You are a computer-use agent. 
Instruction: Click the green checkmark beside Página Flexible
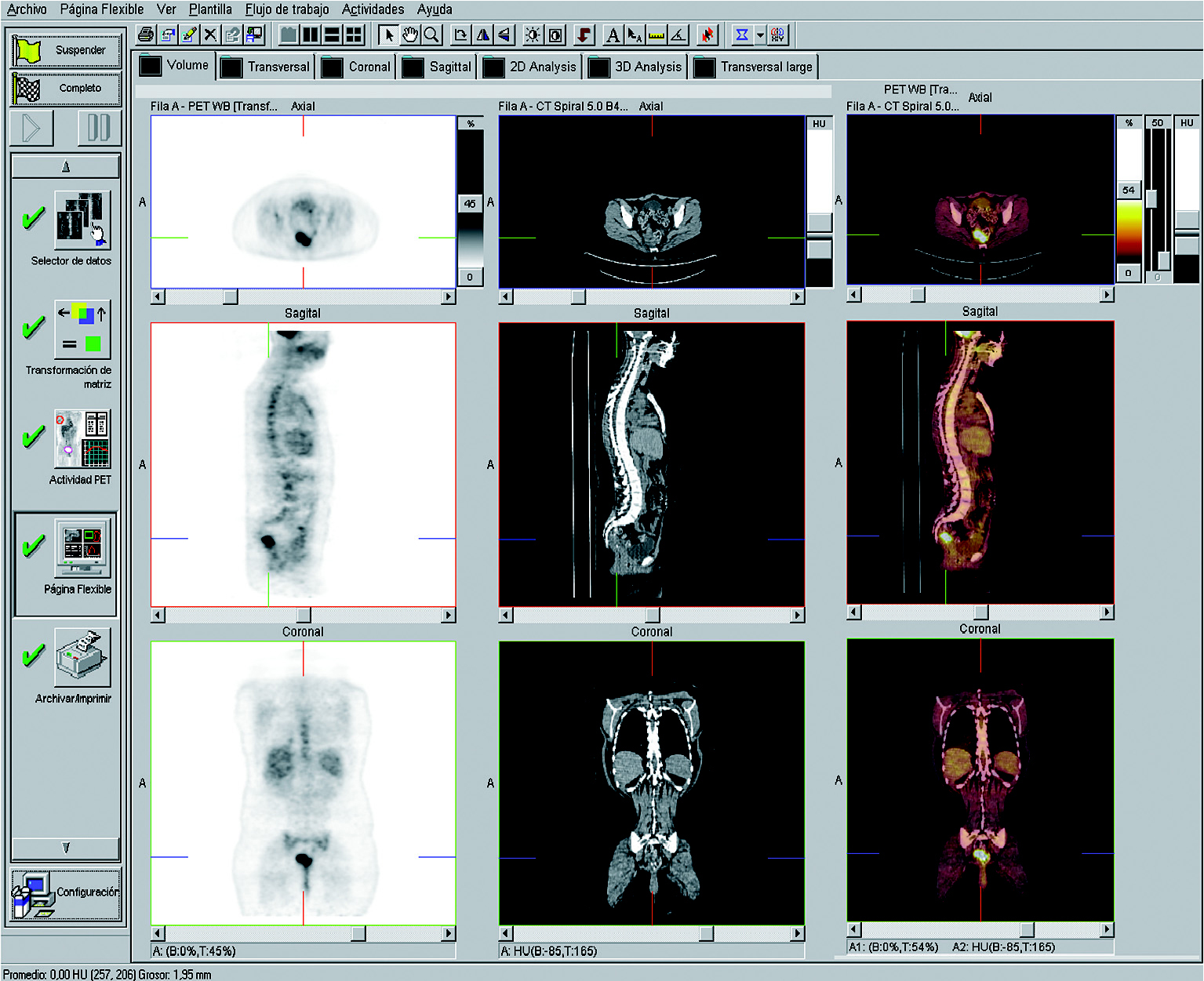pyautogui.click(x=33, y=545)
